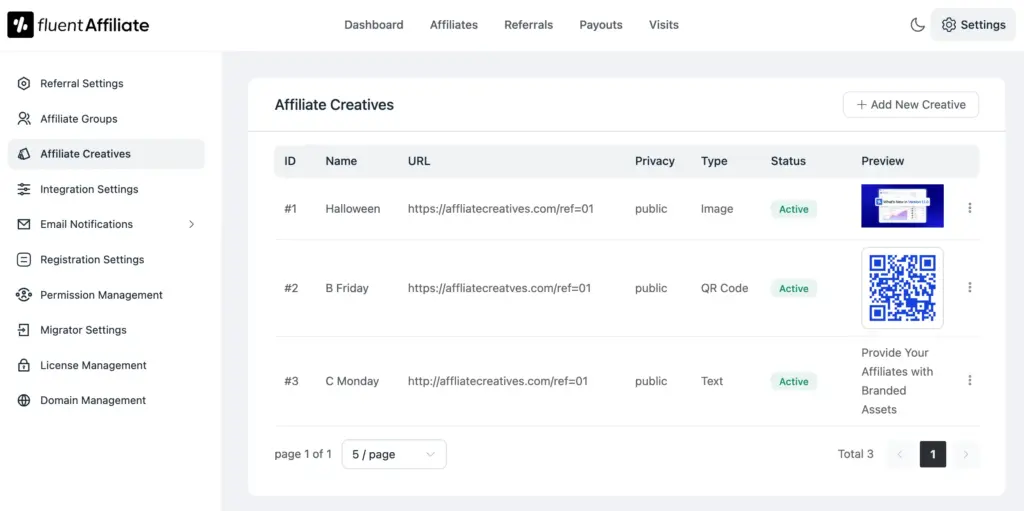The width and height of the screenshot is (1024, 511).
Task: Click the Add New Creative button
Action: pyautogui.click(x=910, y=105)
